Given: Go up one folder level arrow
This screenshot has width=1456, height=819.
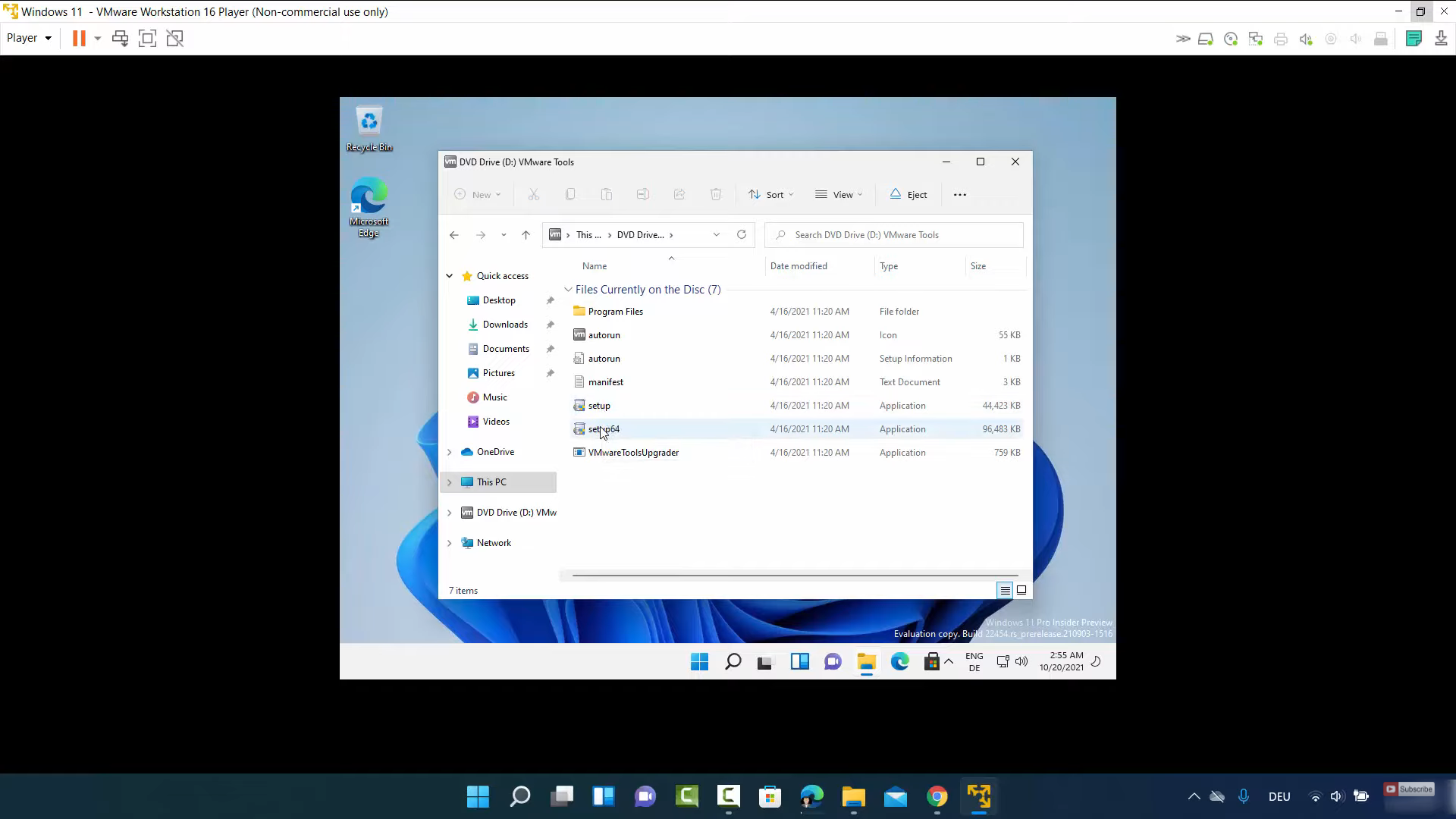Looking at the screenshot, I should point(526,235).
